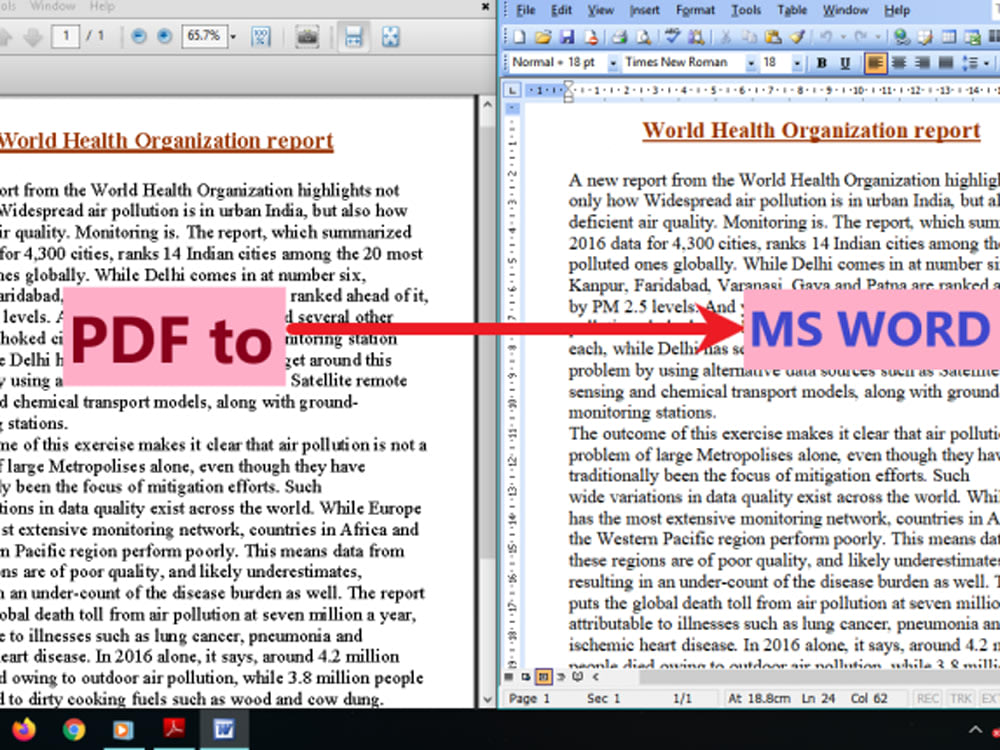The image size is (1000, 750).
Task: Click the Cut scissors icon in Word
Action: [726, 37]
